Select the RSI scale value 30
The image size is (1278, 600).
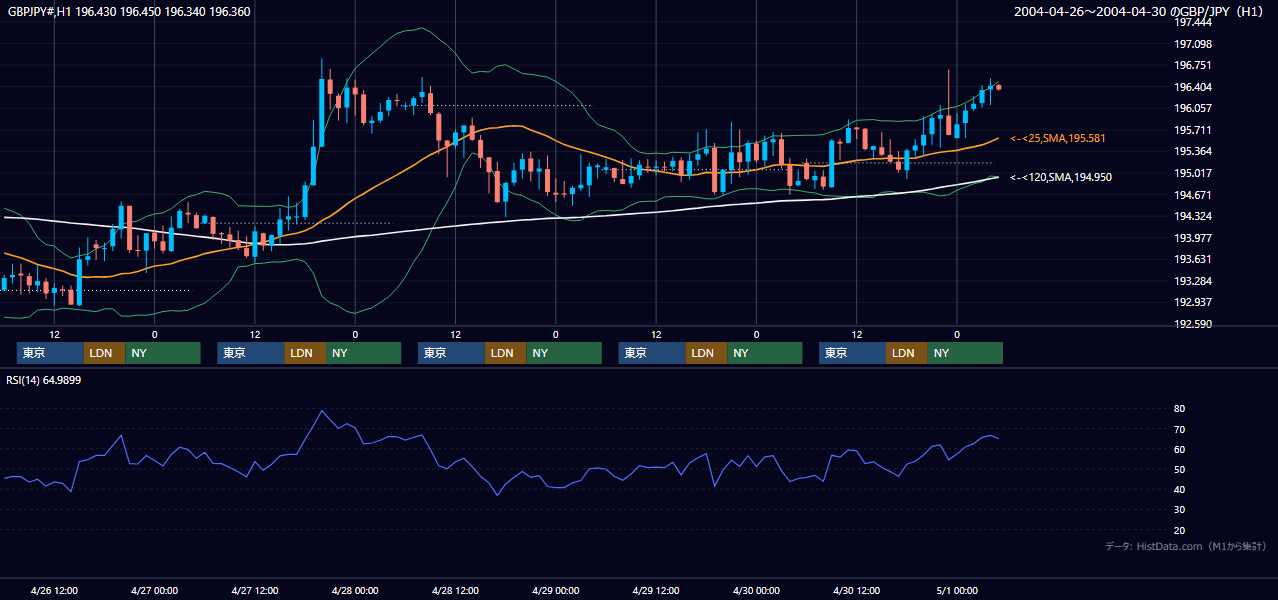(1179, 510)
